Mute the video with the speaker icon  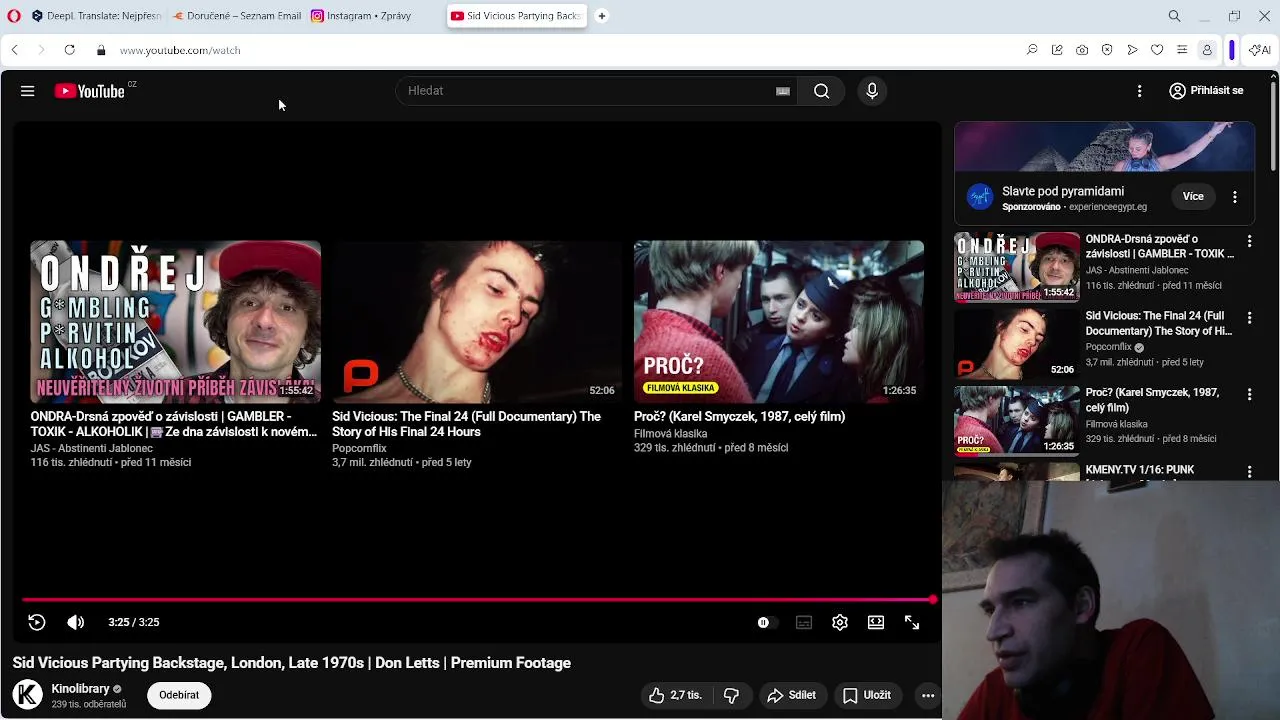coord(76,622)
